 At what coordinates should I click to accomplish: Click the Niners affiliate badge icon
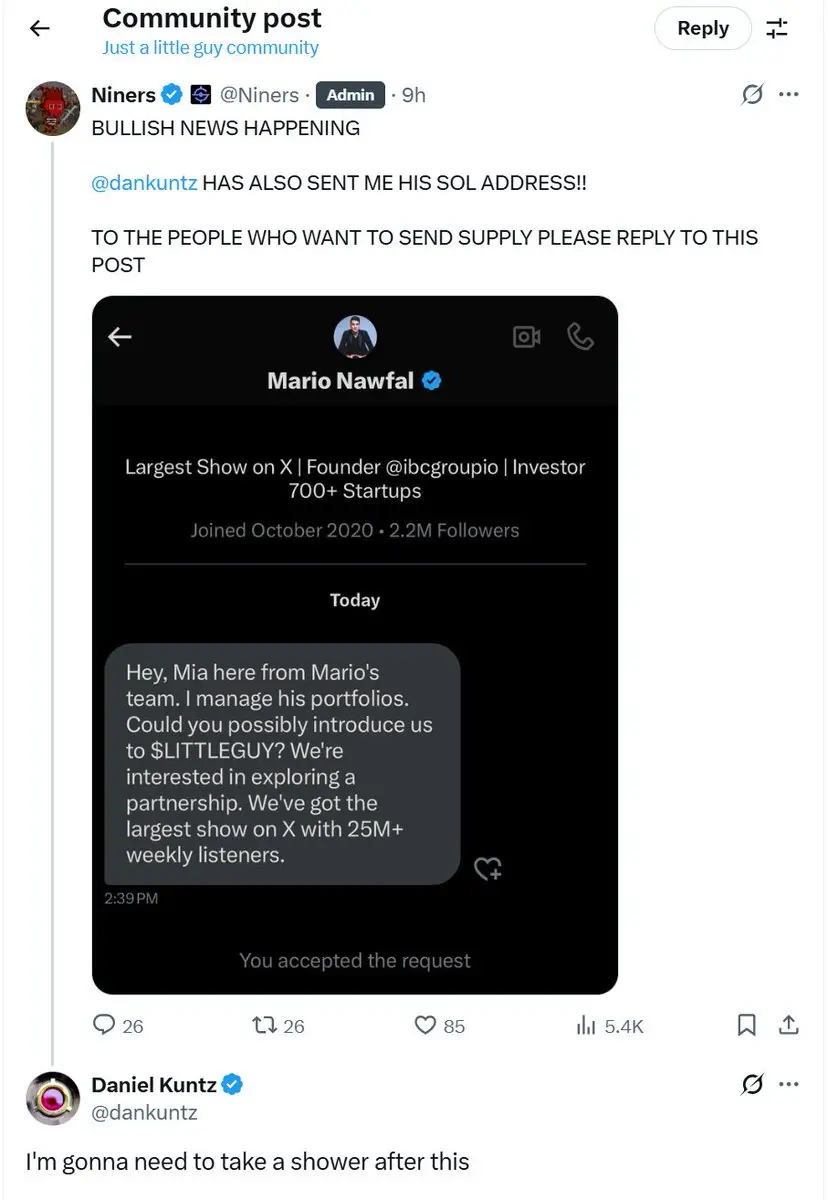point(201,95)
